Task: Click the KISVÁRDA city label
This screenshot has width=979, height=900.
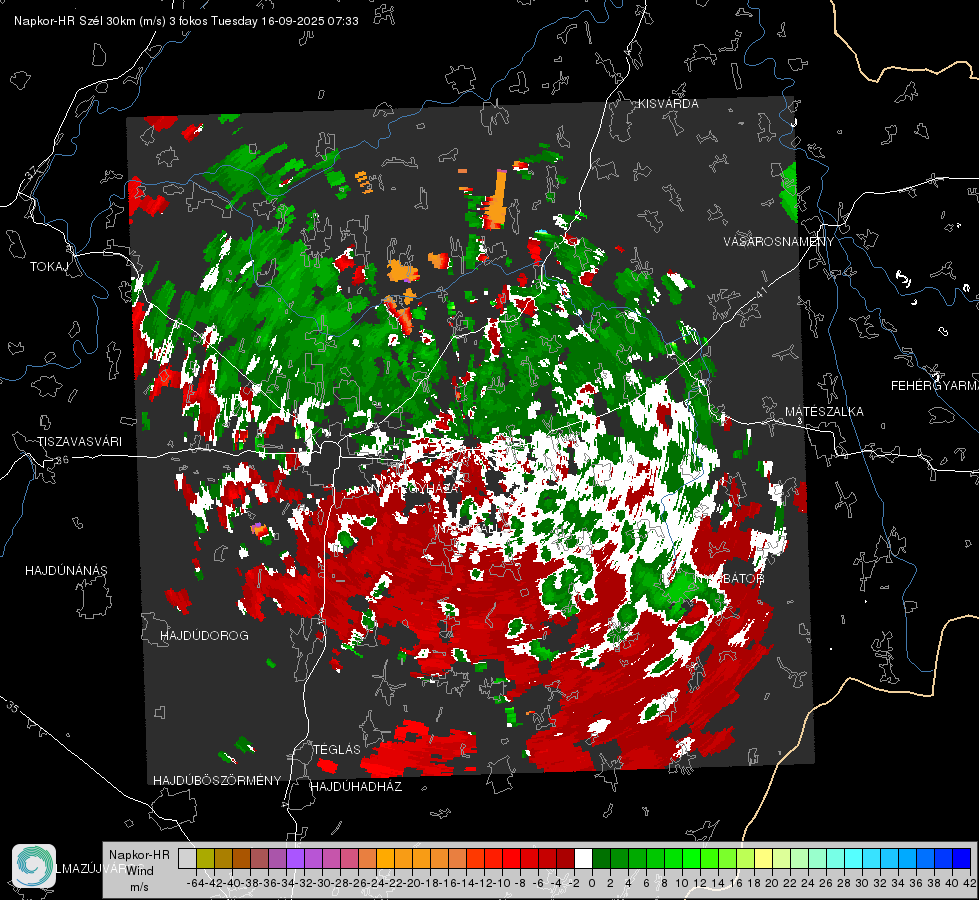Action: coord(668,104)
